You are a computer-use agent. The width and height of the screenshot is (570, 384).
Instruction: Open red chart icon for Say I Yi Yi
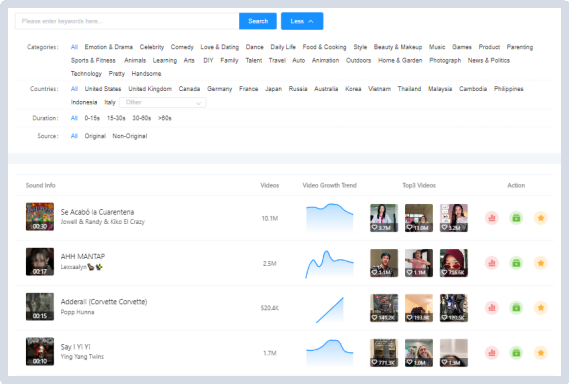pyautogui.click(x=491, y=353)
